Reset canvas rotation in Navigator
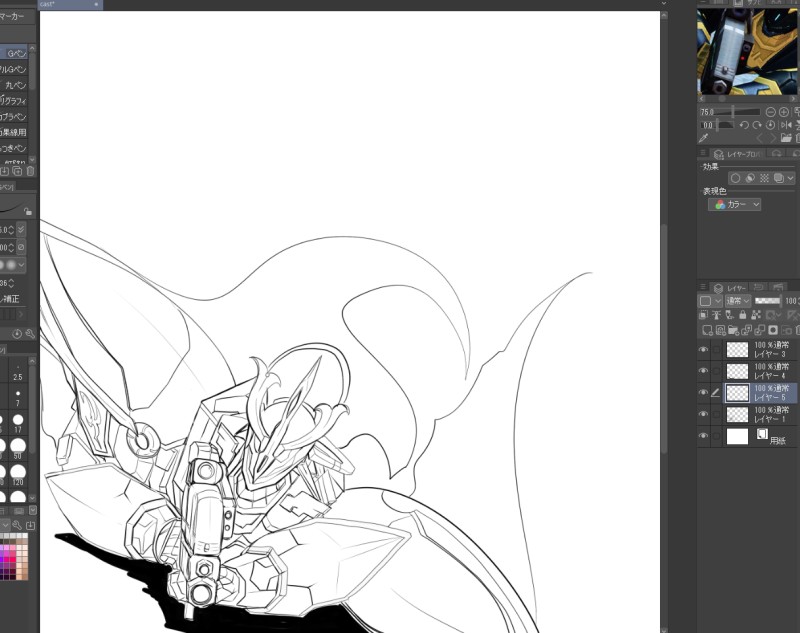This screenshot has height=633, width=800. pyautogui.click(x=770, y=125)
